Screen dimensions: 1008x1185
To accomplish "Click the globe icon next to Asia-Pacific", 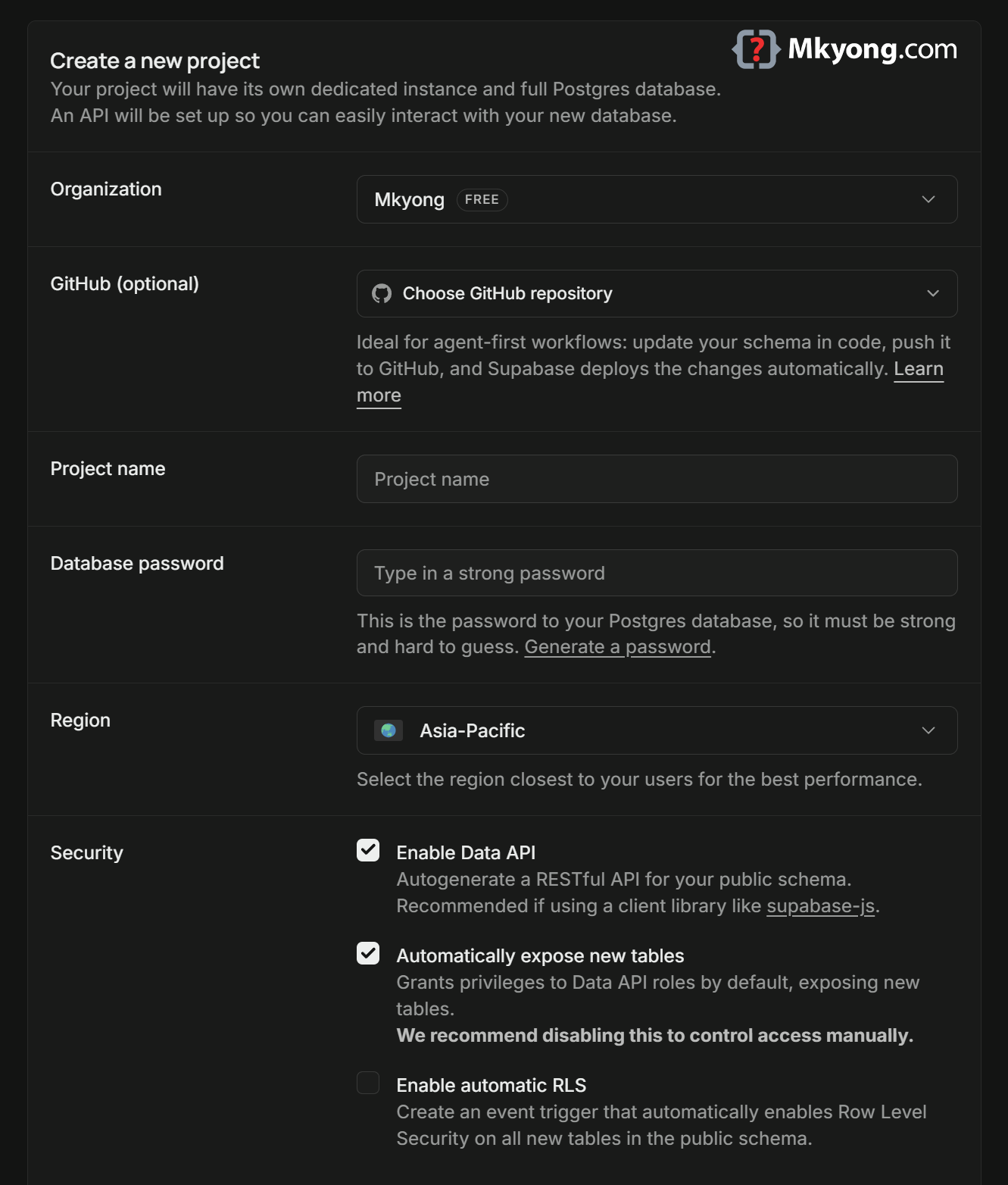I will [x=389, y=730].
